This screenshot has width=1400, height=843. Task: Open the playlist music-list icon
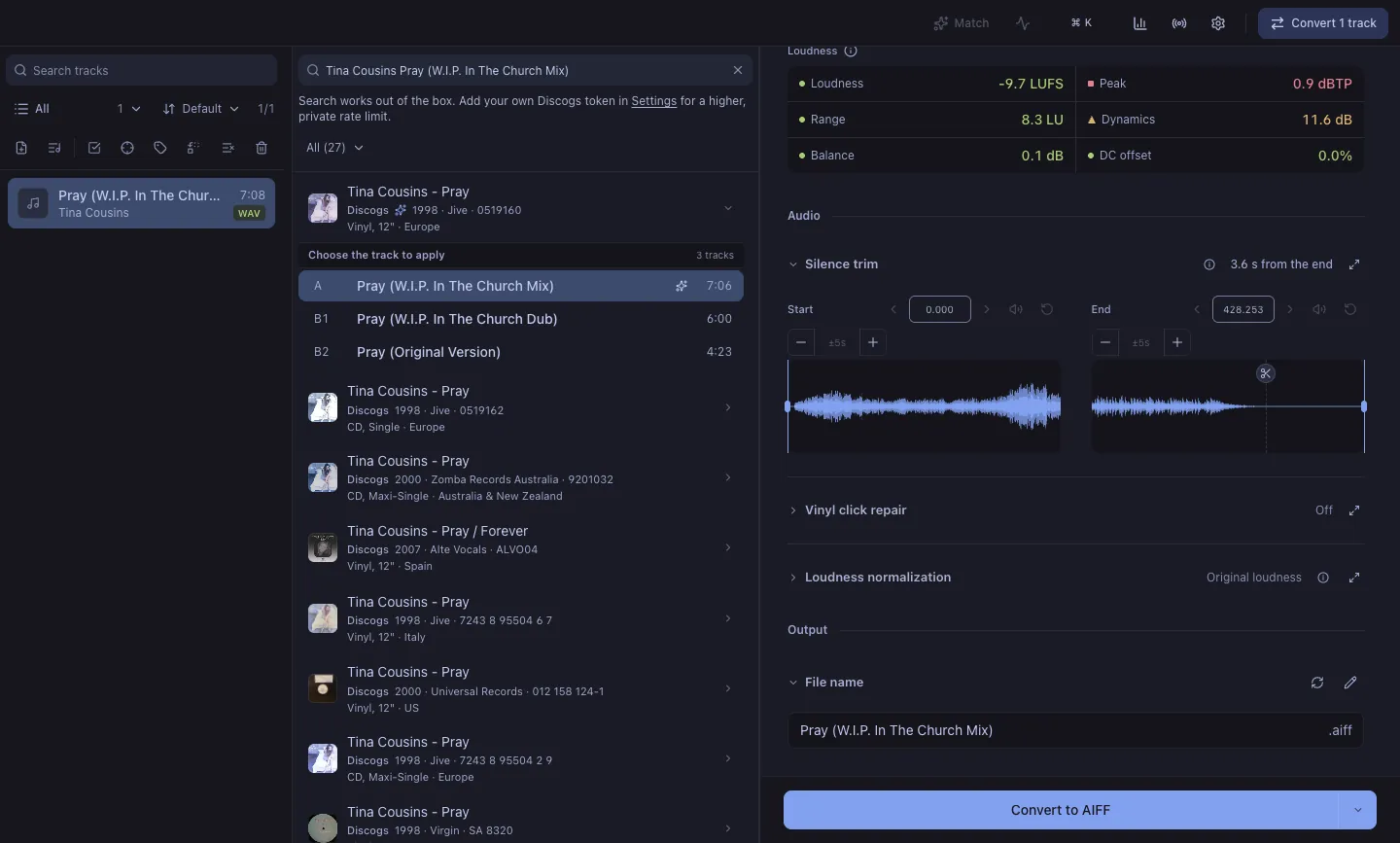[x=54, y=148]
